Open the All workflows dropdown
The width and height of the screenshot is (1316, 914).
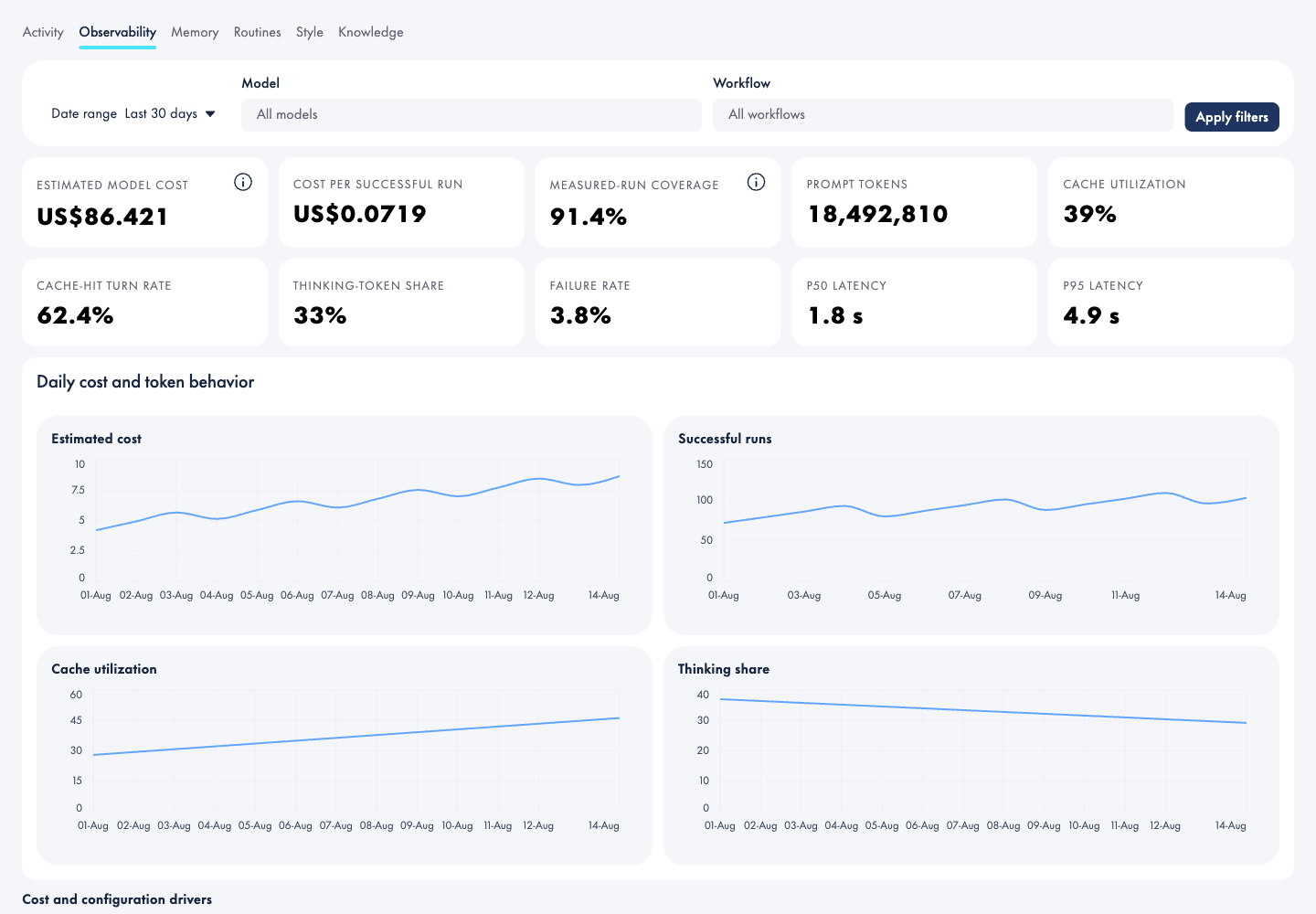pyautogui.click(x=943, y=115)
